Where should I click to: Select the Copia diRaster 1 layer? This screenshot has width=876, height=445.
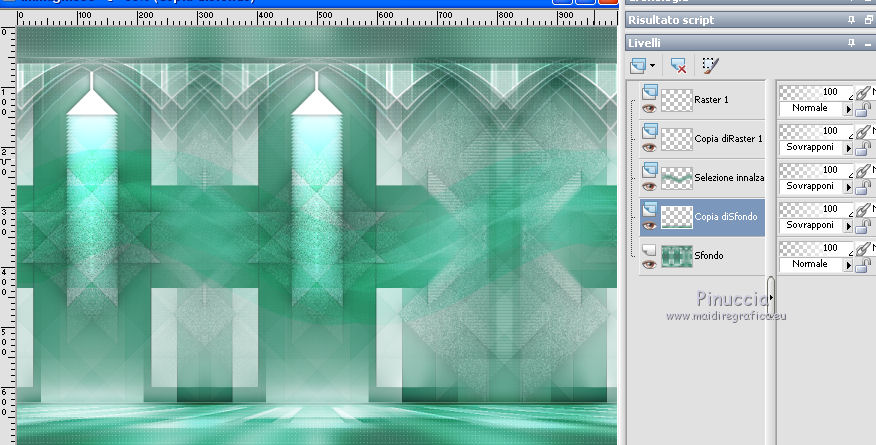[x=728, y=138]
